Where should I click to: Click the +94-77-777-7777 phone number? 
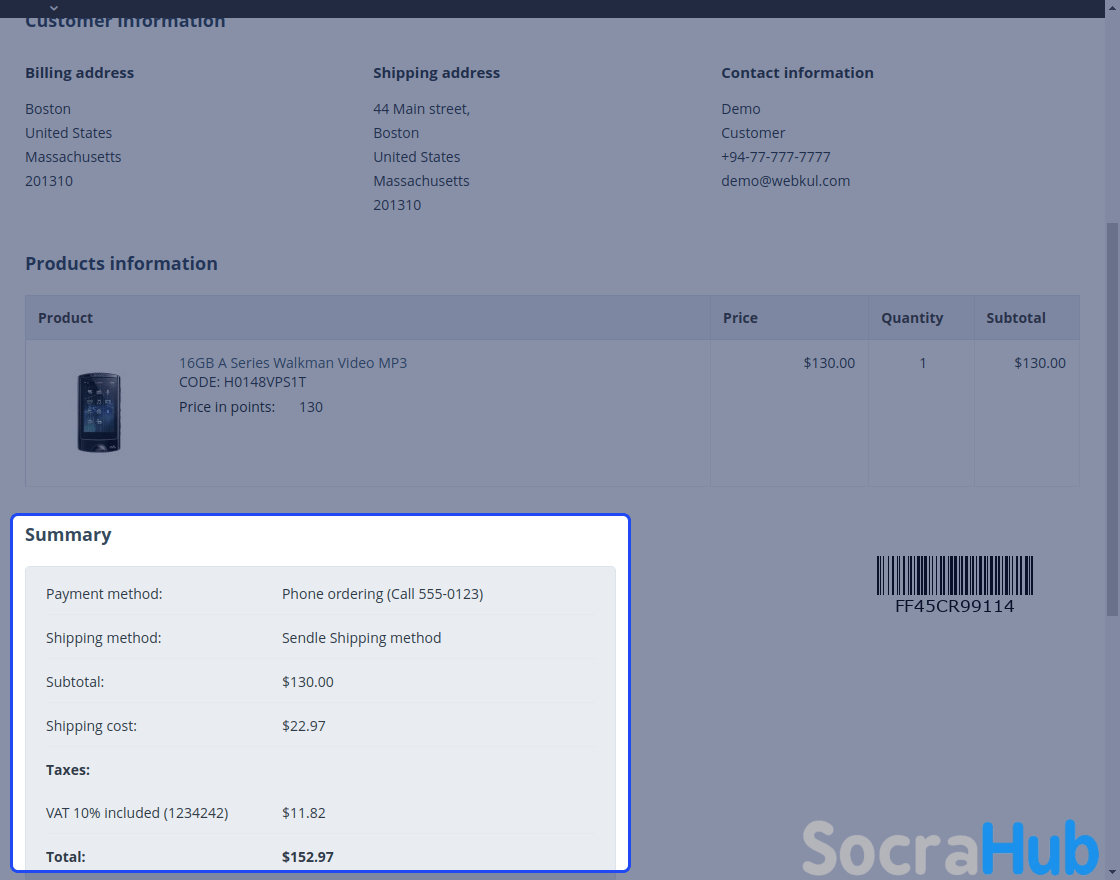pos(775,157)
